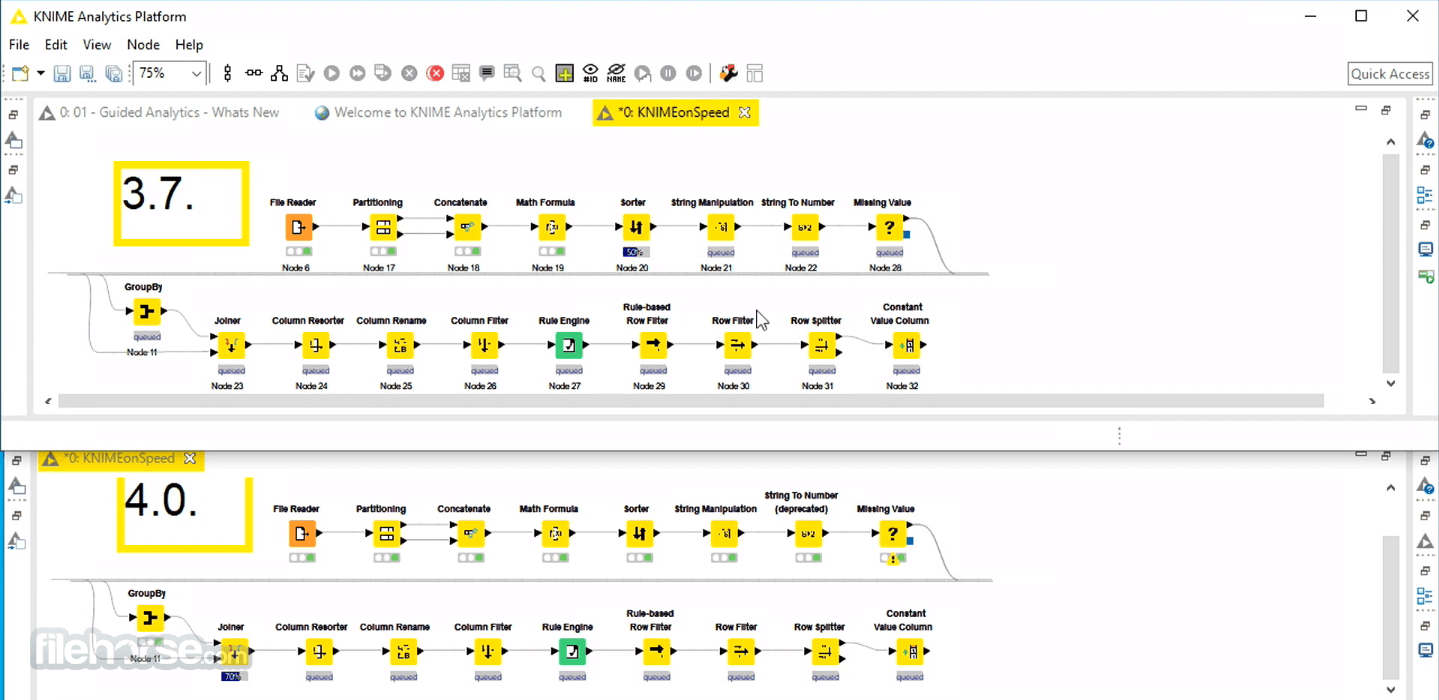Image resolution: width=1439 pixels, height=700 pixels.
Task: Toggle hide node IDs (#ID eye)
Action: coord(590,73)
